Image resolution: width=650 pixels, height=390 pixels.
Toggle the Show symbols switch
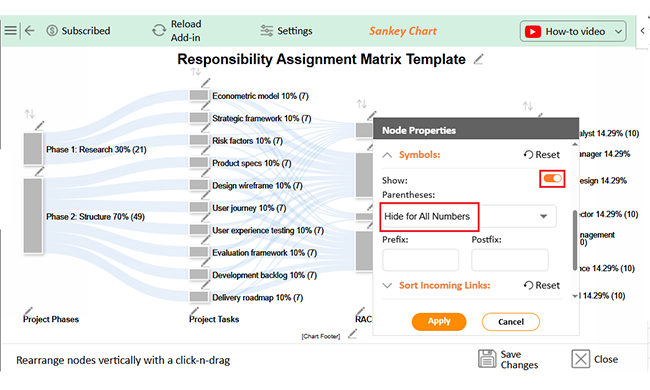tap(552, 179)
